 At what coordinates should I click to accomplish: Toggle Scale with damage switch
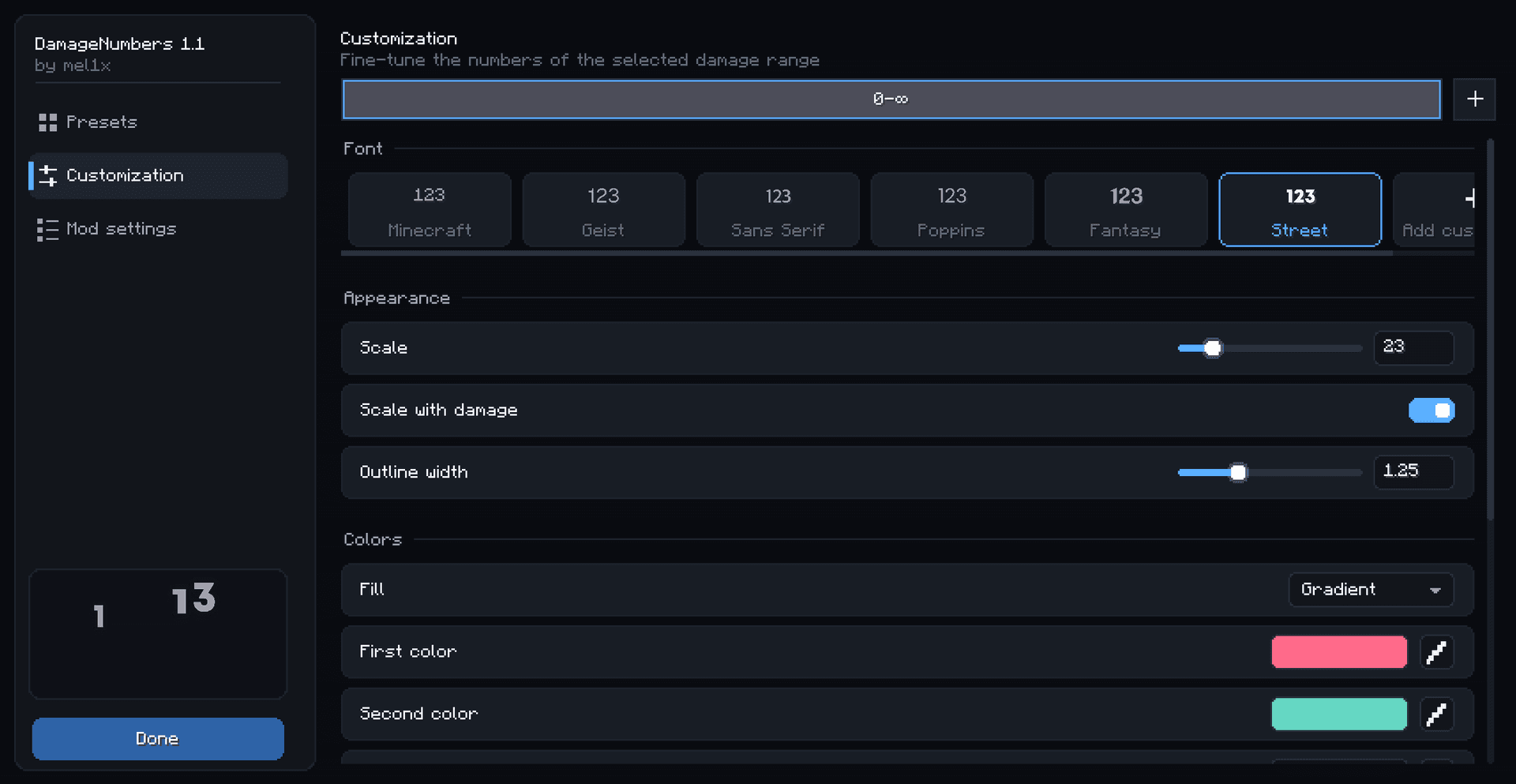click(x=1431, y=411)
